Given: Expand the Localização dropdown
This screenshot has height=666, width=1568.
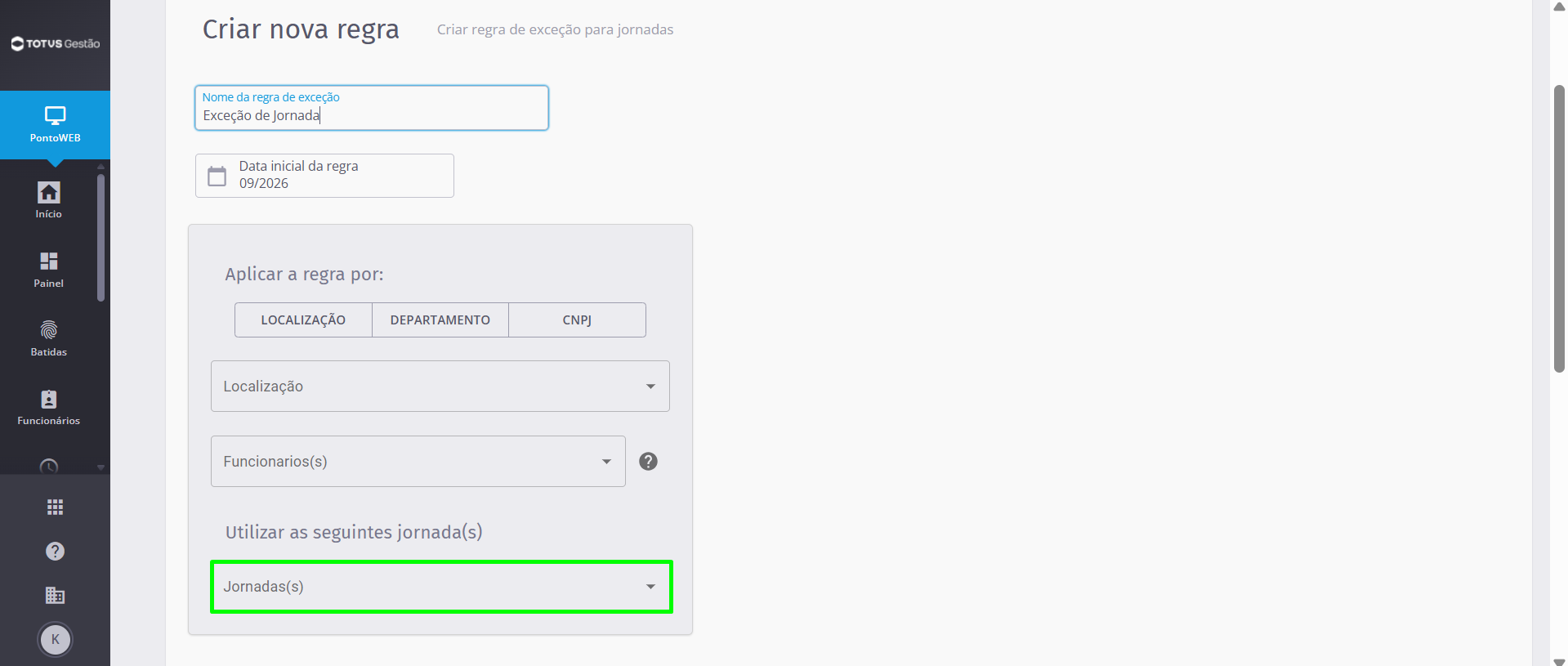Looking at the screenshot, I should coord(440,386).
